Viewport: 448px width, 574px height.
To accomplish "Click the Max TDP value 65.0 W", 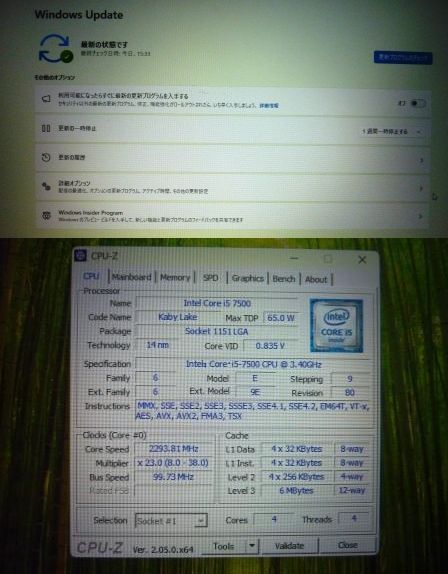I will (x=281, y=318).
